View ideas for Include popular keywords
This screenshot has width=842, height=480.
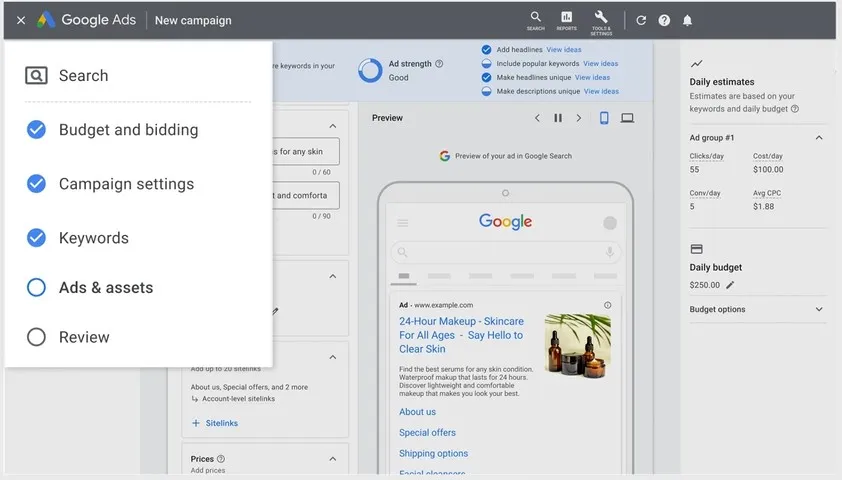click(x=600, y=63)
